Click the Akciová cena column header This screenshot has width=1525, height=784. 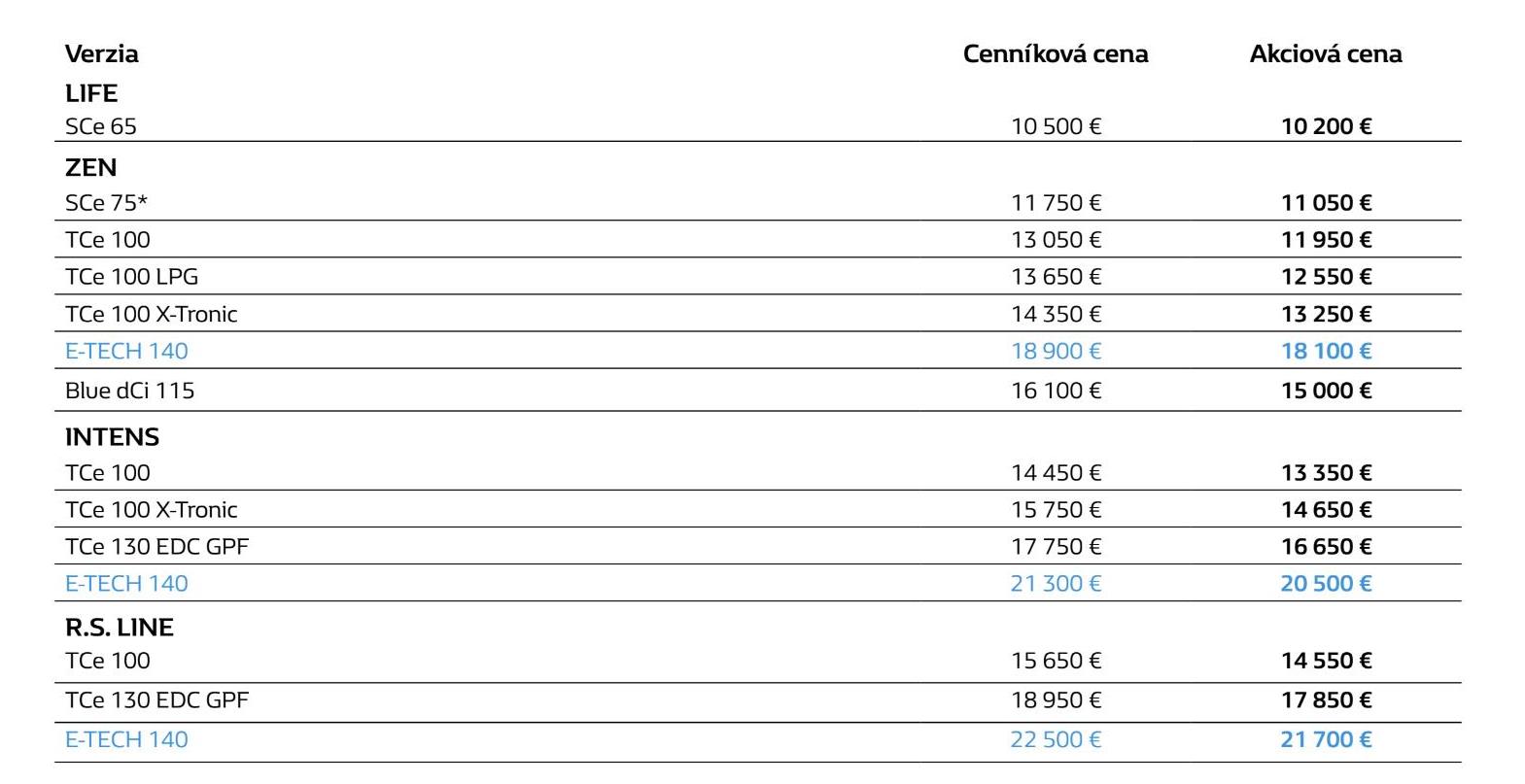(x=1326, y=53)
